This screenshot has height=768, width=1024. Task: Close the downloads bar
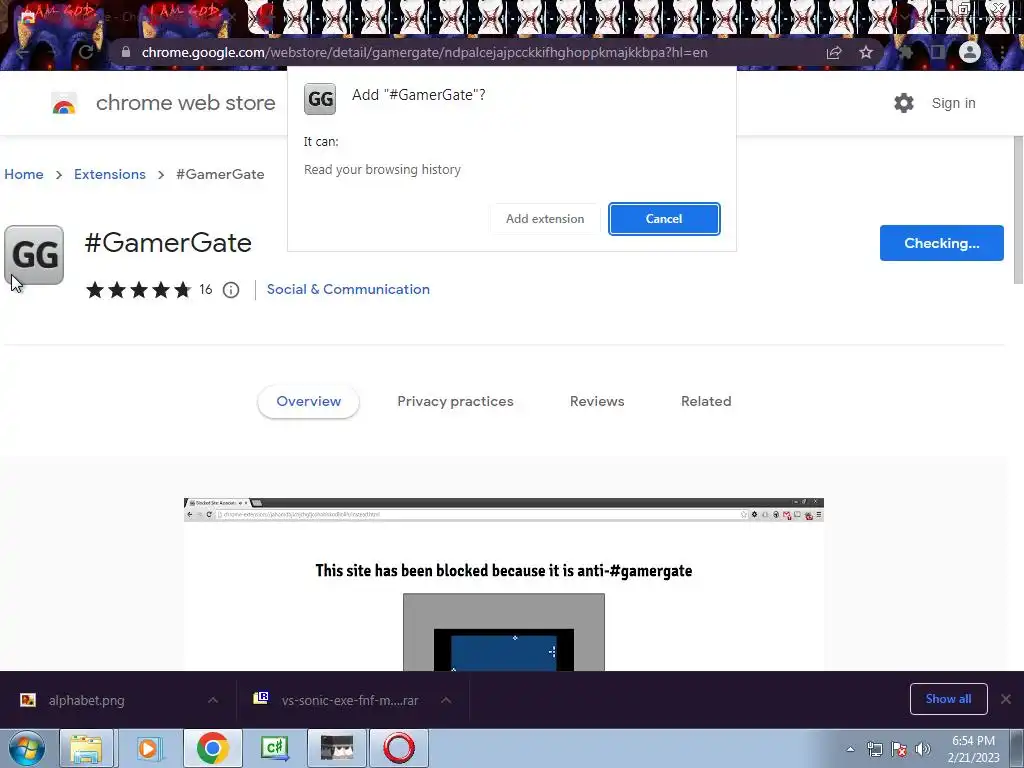pos(1006,699)
